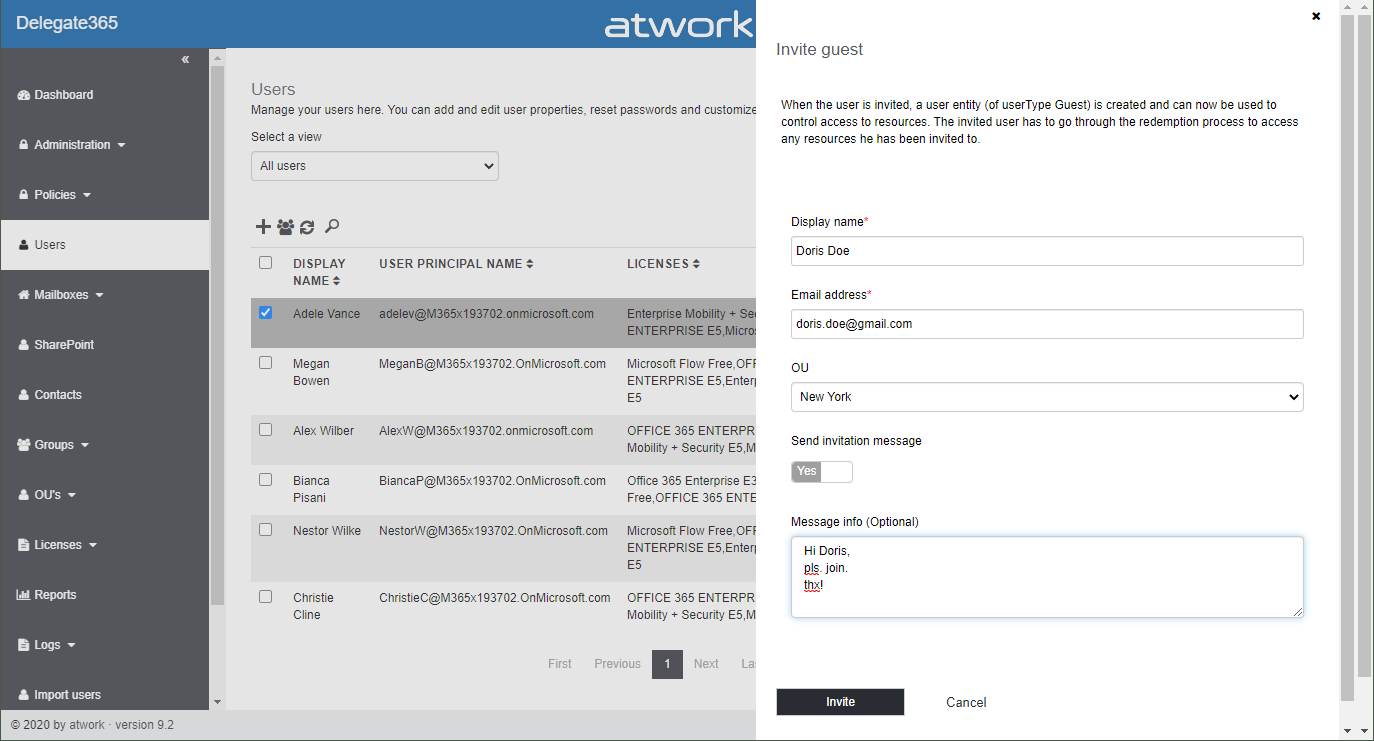
Task: Click the Policies lock icon
Action: [24, 195]
